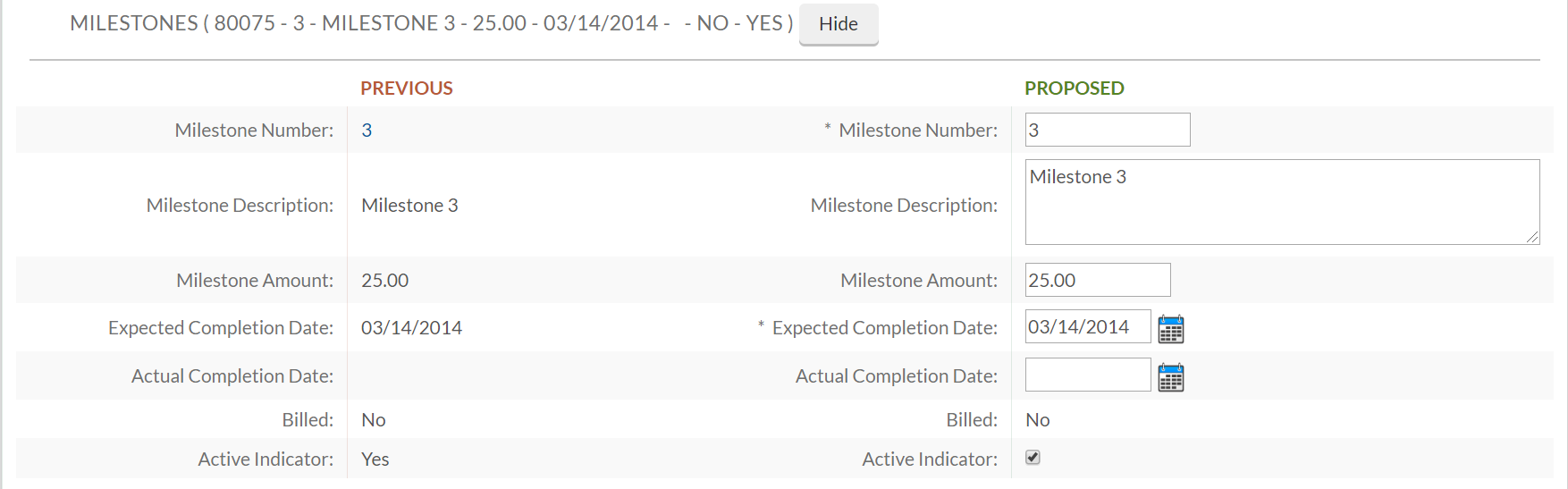This screenshot has width=1568, height=489.
Task: Focus the empty Actual Completion Date field
Action: 1087,375
